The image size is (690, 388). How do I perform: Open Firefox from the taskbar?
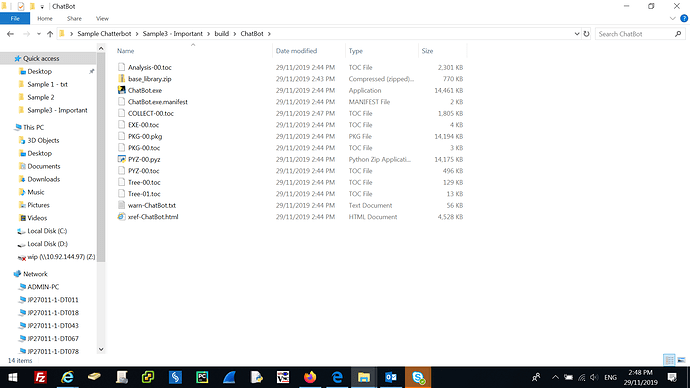click(x=310, y=377)
